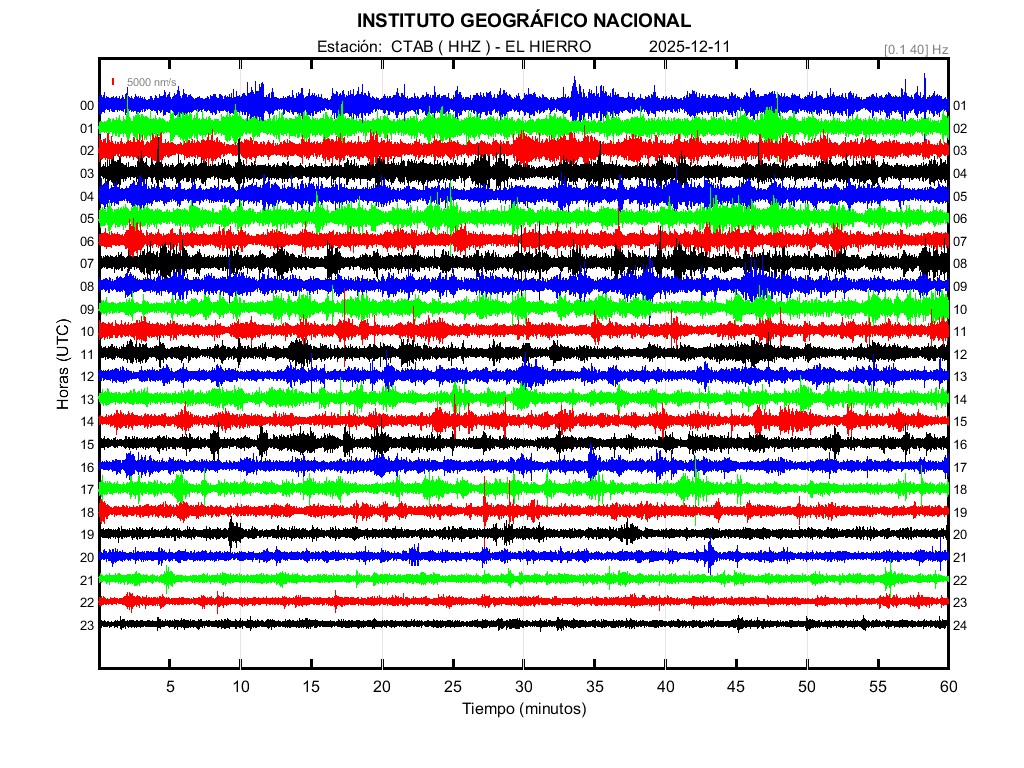Image resolution: width=1024 pixels, height=768 pixels.
Task: Click the Horas (UTC) vertical axis label
Action: point(62,365)
